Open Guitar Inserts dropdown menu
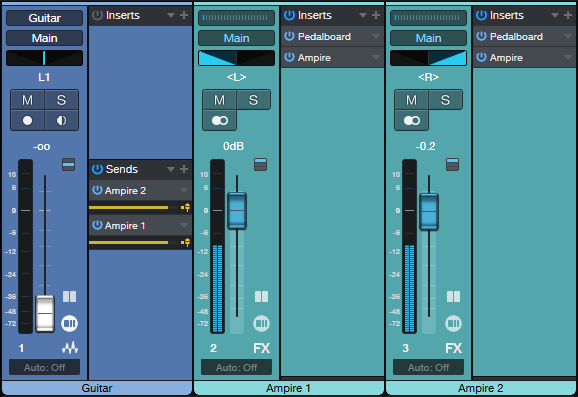 coord(171,15)
